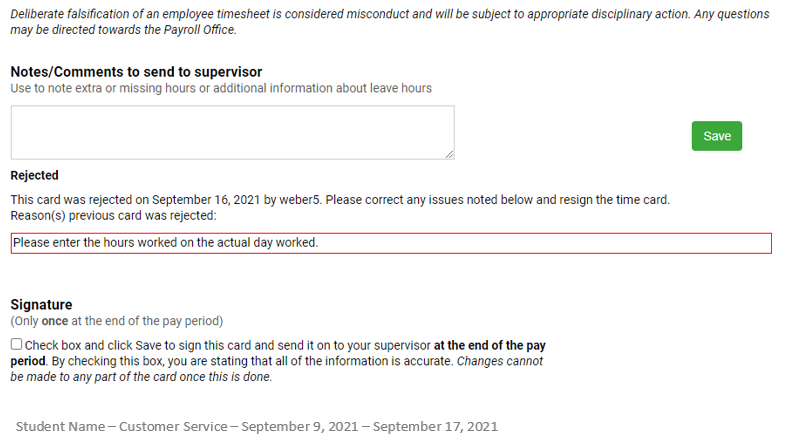The image size is (791, 448).
Task: Click the bold "Rejected" heading
Action: point(35,176)
